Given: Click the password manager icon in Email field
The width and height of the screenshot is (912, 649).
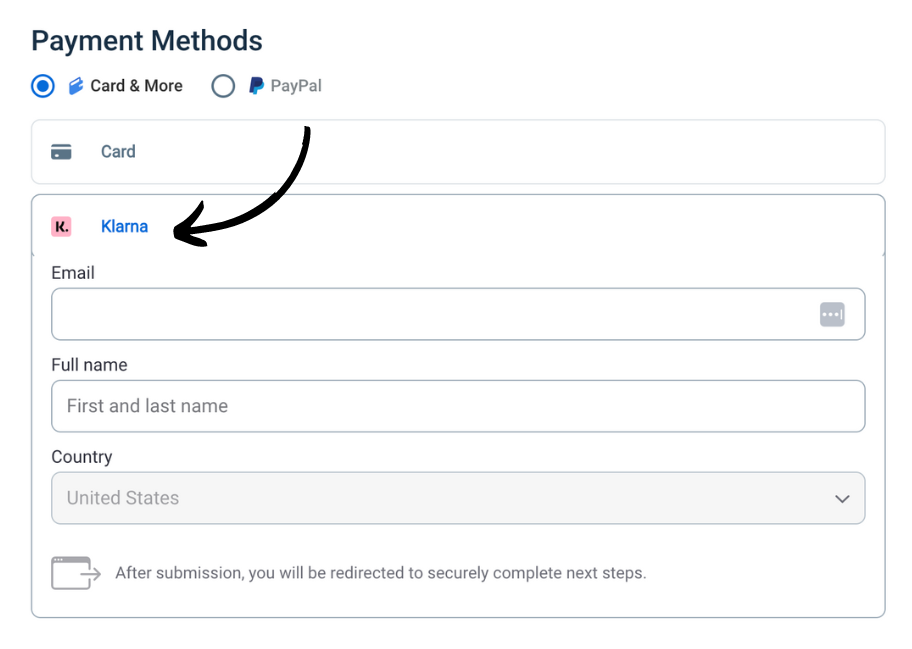Looking at the screenshot, I should coord(832,314).
